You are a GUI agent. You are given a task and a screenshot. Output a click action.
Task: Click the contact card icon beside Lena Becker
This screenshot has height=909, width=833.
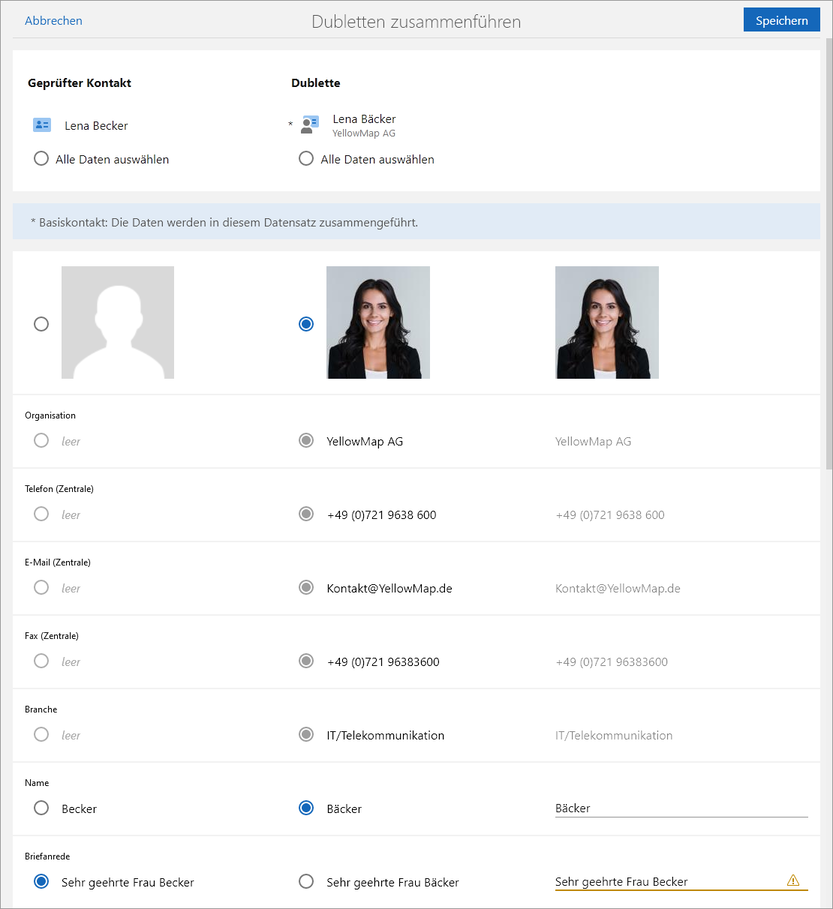point(41,124)
